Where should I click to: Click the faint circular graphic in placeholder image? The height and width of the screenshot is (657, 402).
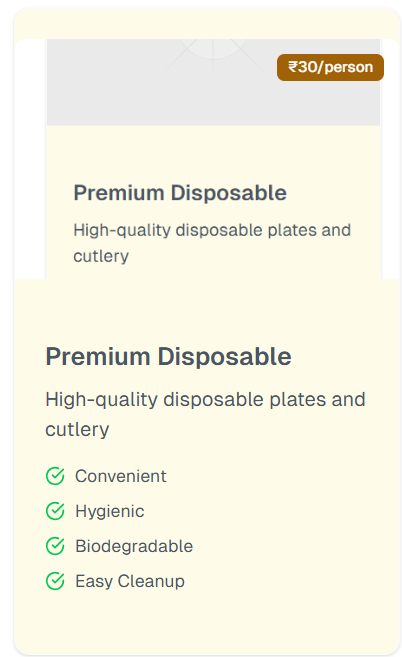(213, 49)
